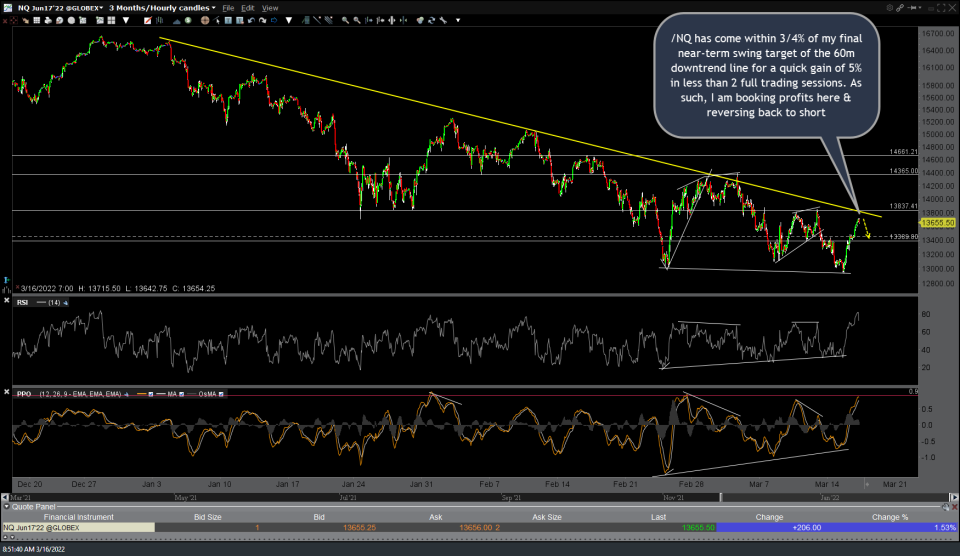
Task: Click the bid price 13655.25
Action: [x=359, y=527]
